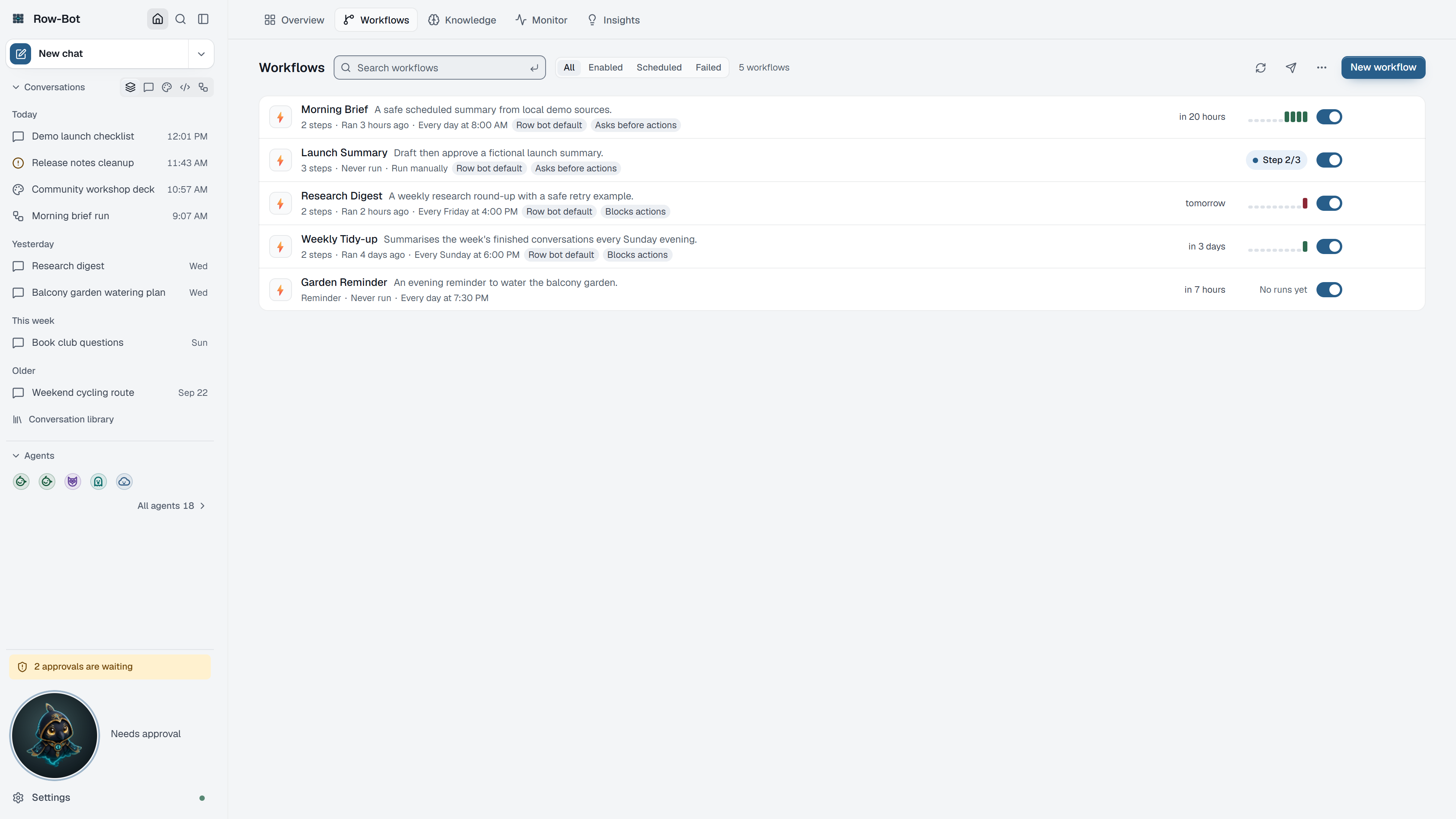Switch to the Overview tab

294,20
